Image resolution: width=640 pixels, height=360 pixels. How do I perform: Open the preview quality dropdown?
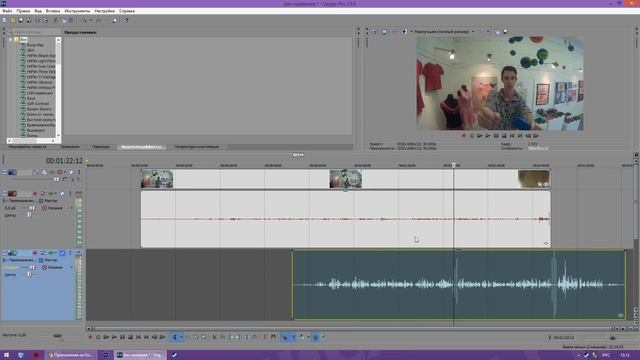[473, 31]
